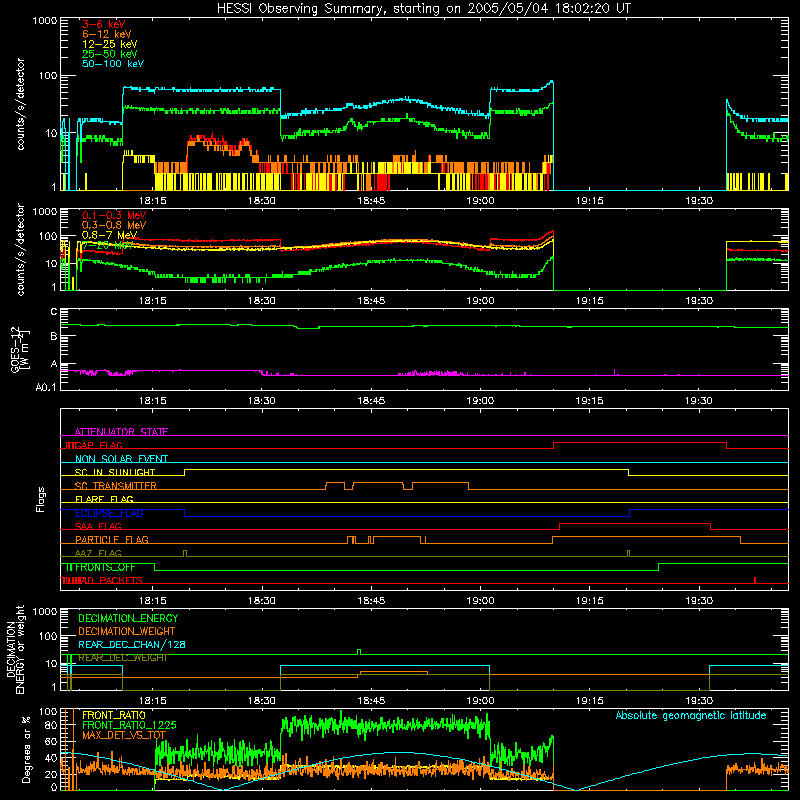Viewport: 800px width, 800px height.
Task: Click the HESSI Observing Summary title
Action: coord(423,9)
